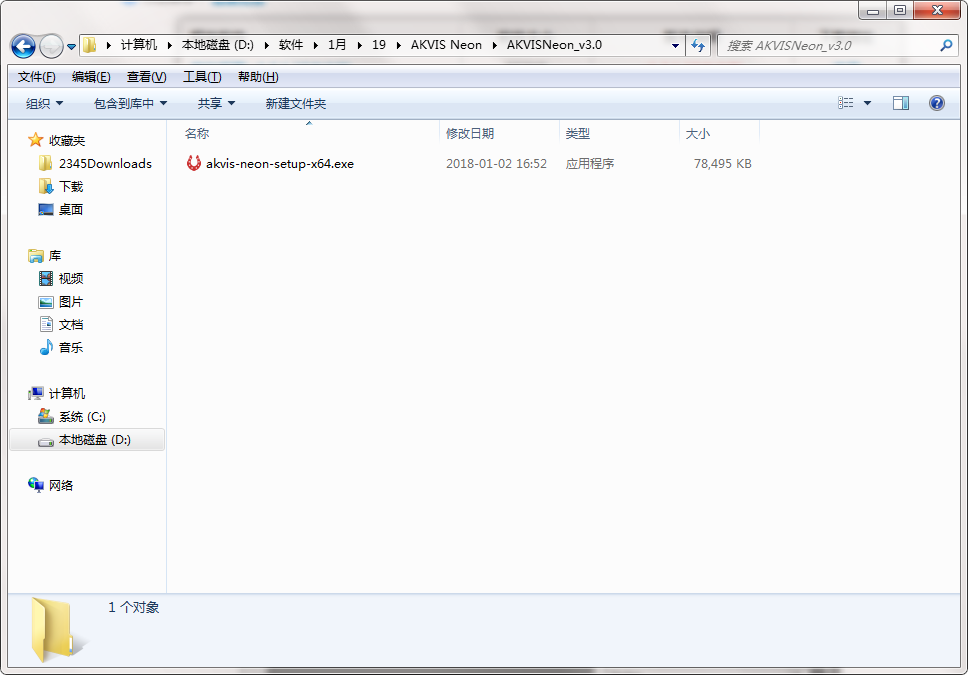Click the 视频 film icon
The height and width of the screenshot is (675, 968).
click(x=46, y=279)
